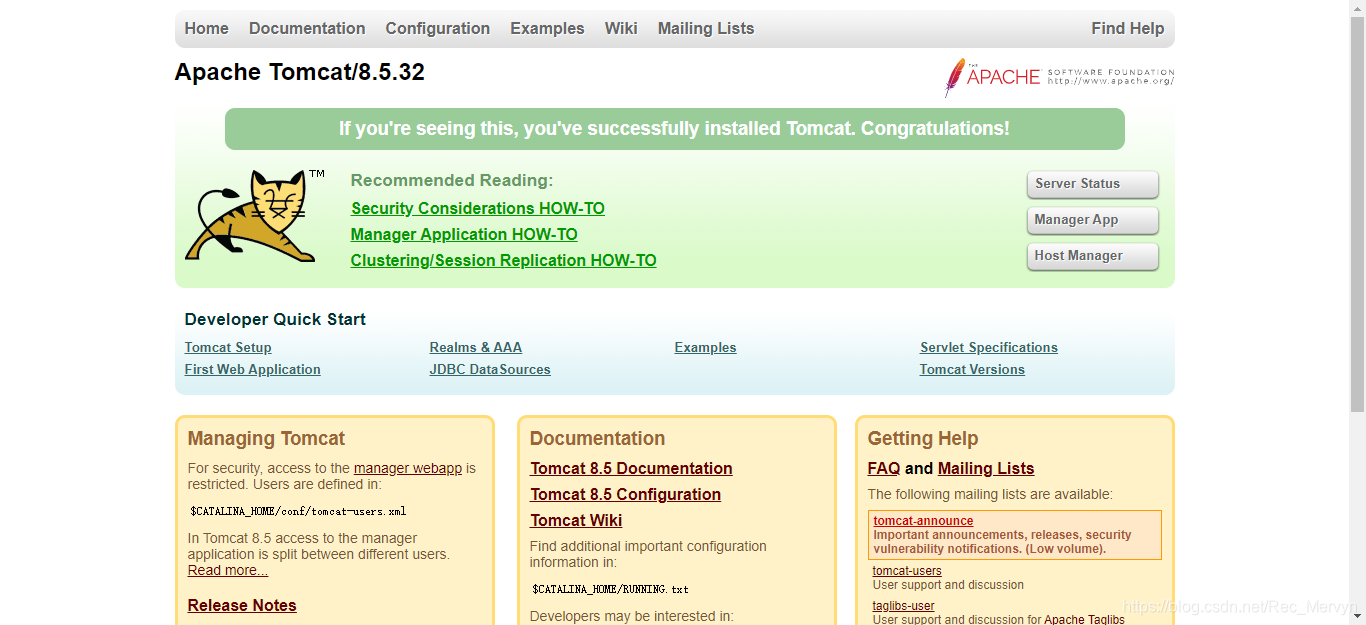Open Tomcat 8.5 Configuration link
Screen dimensions: 1366x625
pyautogui.click(x=626, y=494)
